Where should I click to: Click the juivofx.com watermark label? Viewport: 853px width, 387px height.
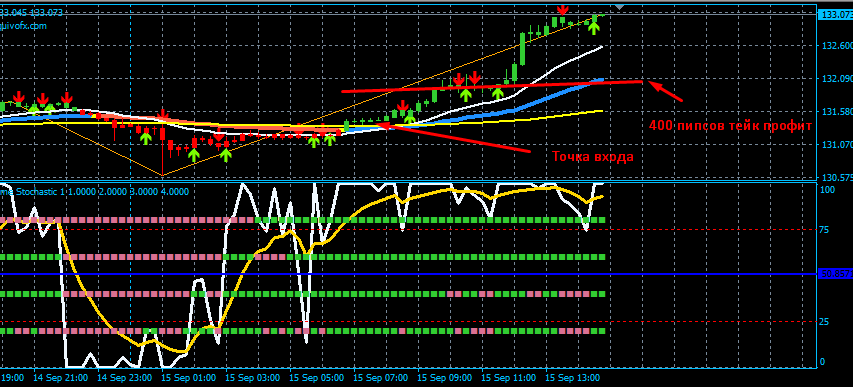pyautogui.click(x=23, y=26)
